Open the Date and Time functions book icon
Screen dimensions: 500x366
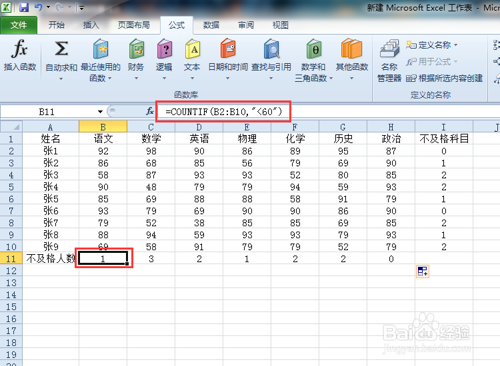tap(228, 49)
